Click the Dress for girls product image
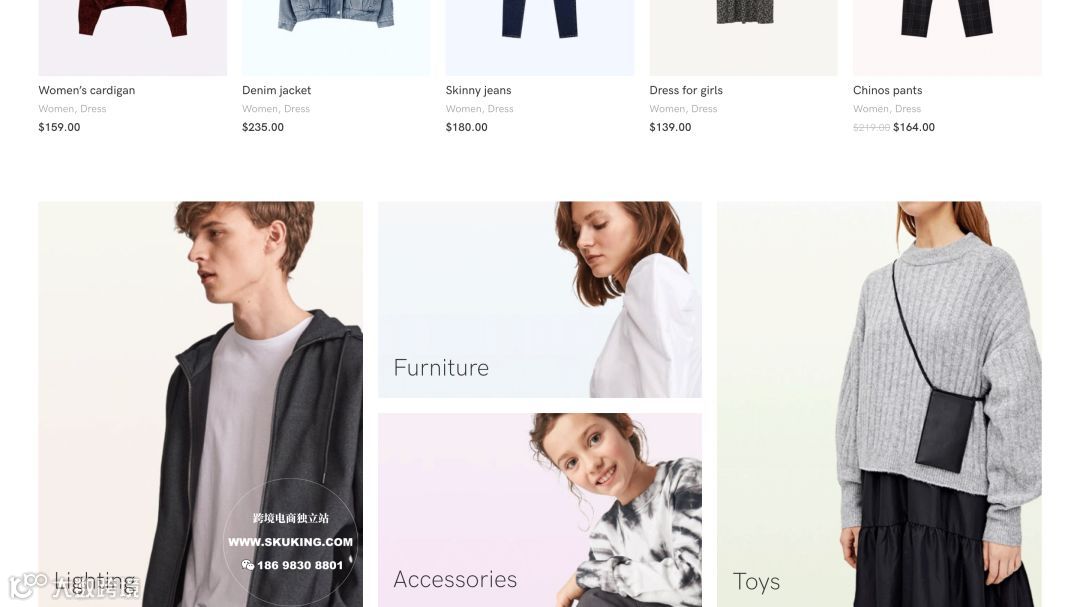Image resolution: width=1080 pixels, height=607 pixels. pyautogui.click(x=743, y=38)
